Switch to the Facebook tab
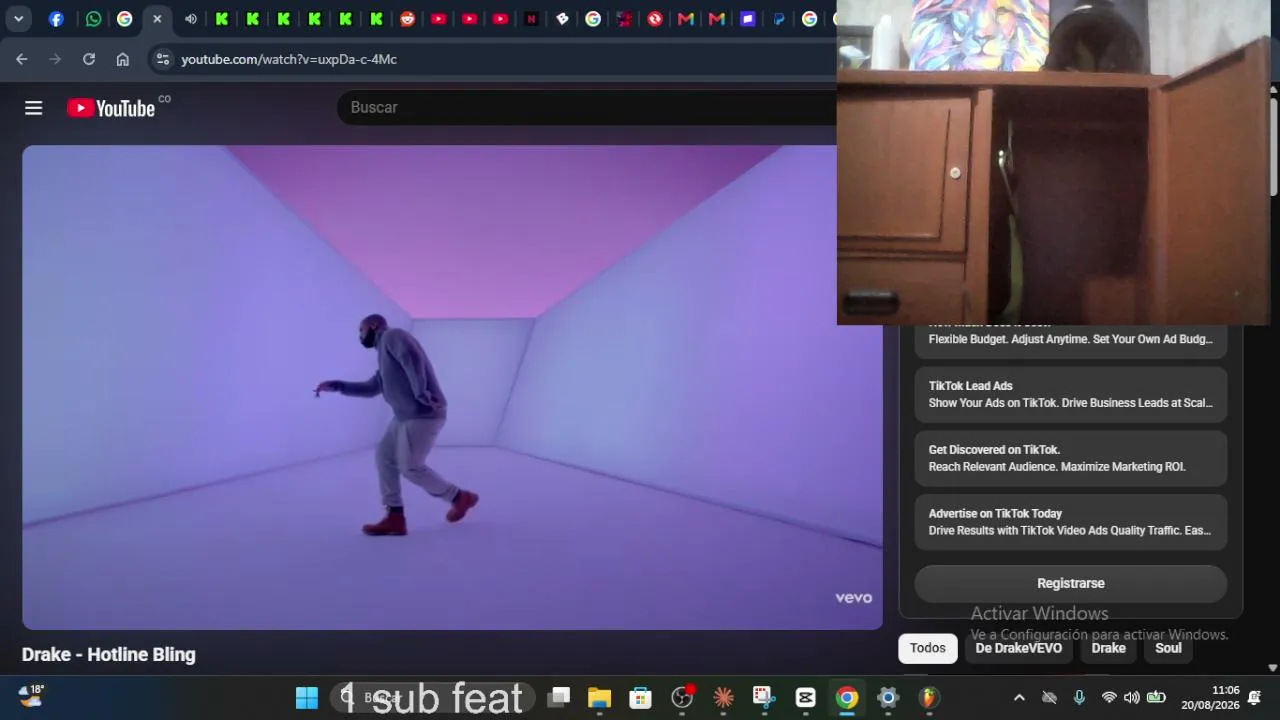The width and height of the screenshot is (1280, 720). coord(56,18)
